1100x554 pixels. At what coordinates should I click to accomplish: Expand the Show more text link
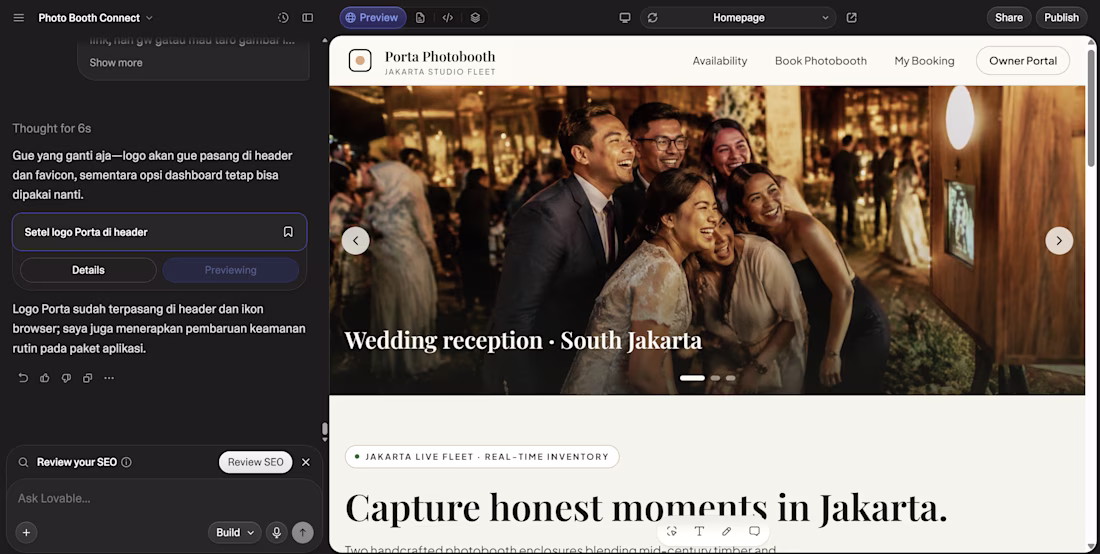click(116, 62)
